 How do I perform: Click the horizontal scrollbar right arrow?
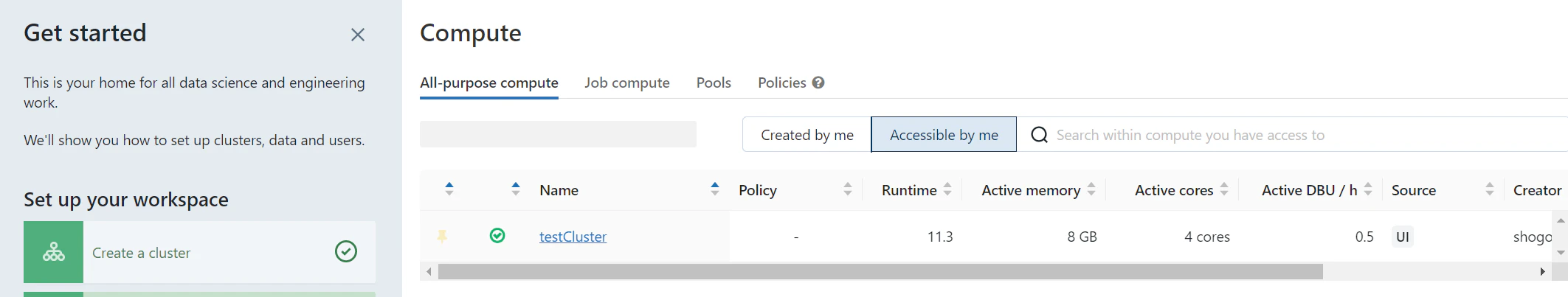click(1542, 271)
